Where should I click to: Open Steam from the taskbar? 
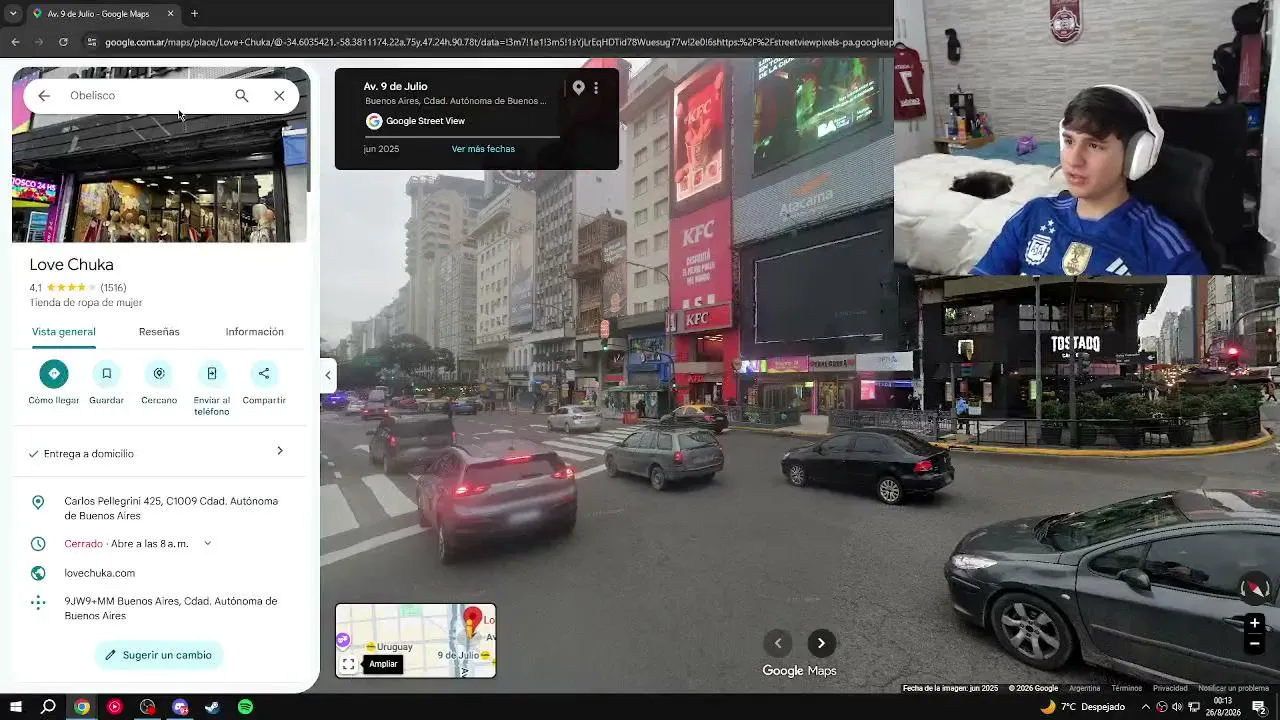(212, 707)
